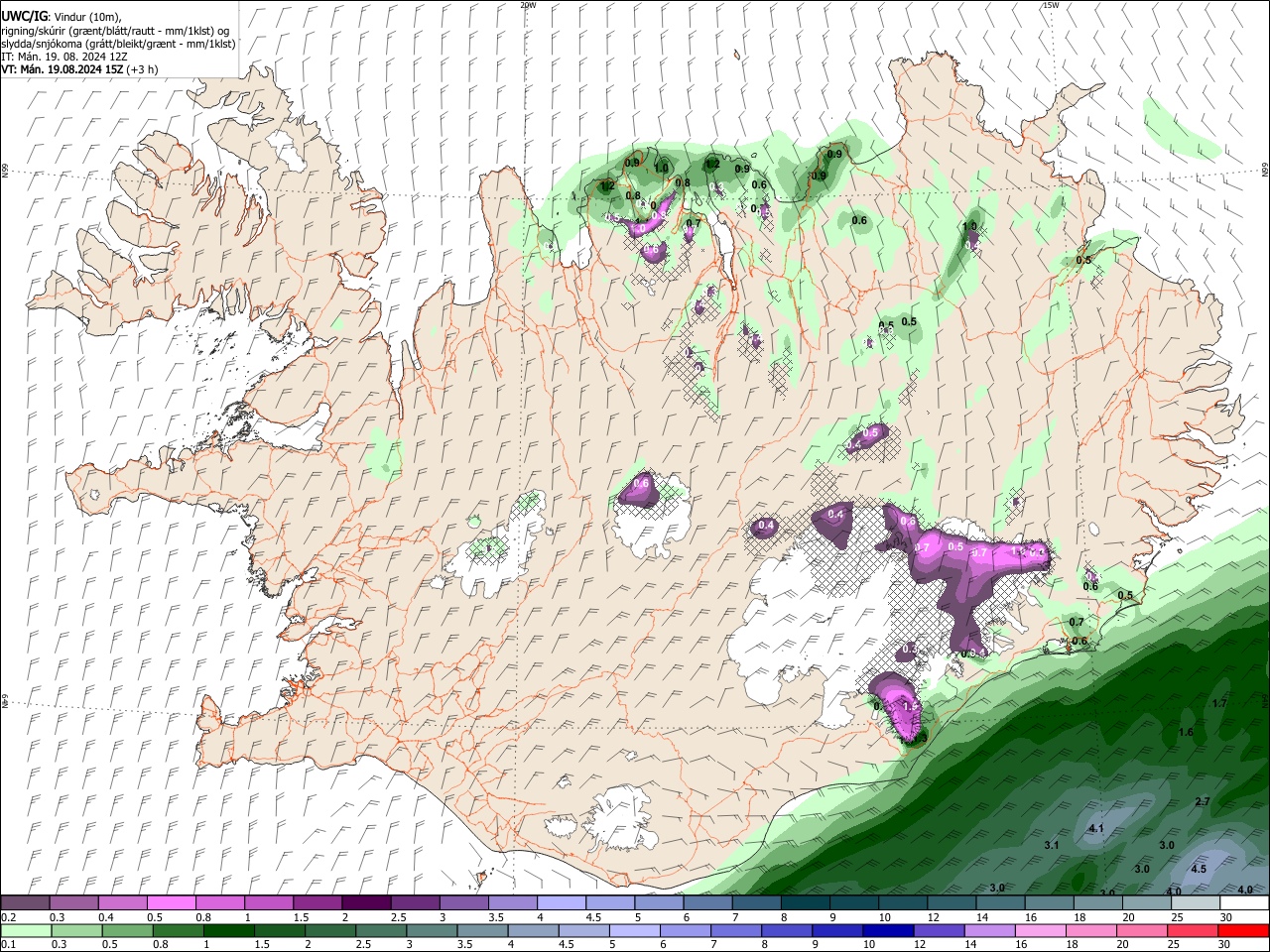Click the 'Vindur (10m)' header text
The width and height of the screenshot is (1270, 952).
[86, 17]
